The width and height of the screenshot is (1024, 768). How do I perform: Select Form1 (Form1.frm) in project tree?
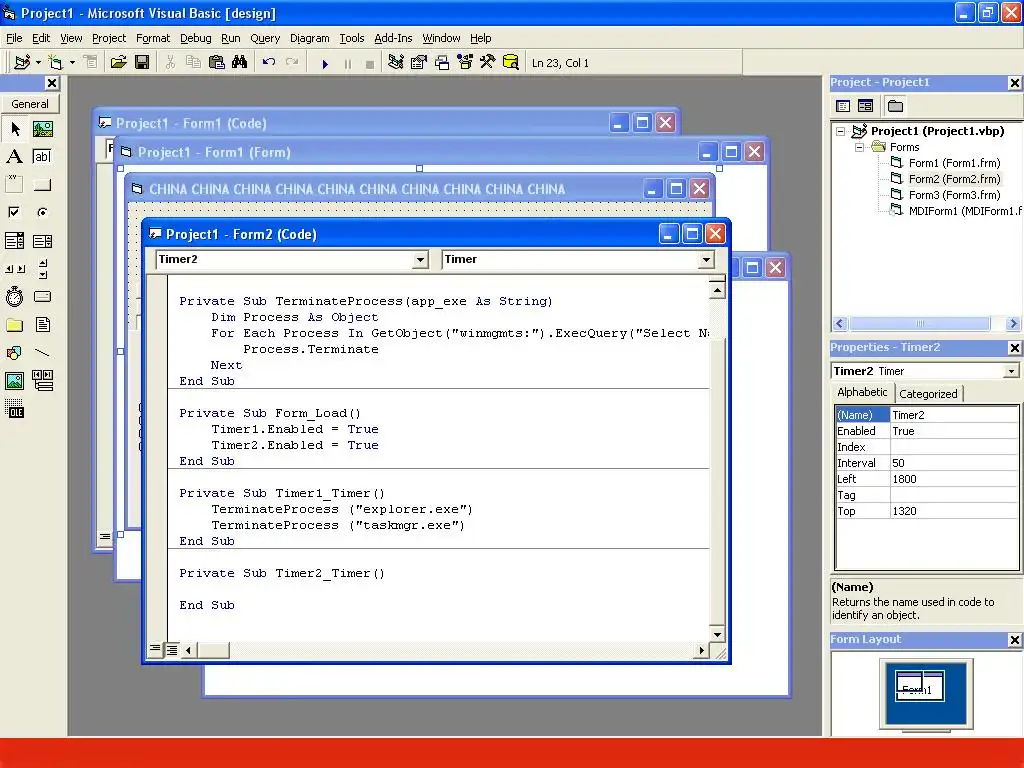point(954,163)
